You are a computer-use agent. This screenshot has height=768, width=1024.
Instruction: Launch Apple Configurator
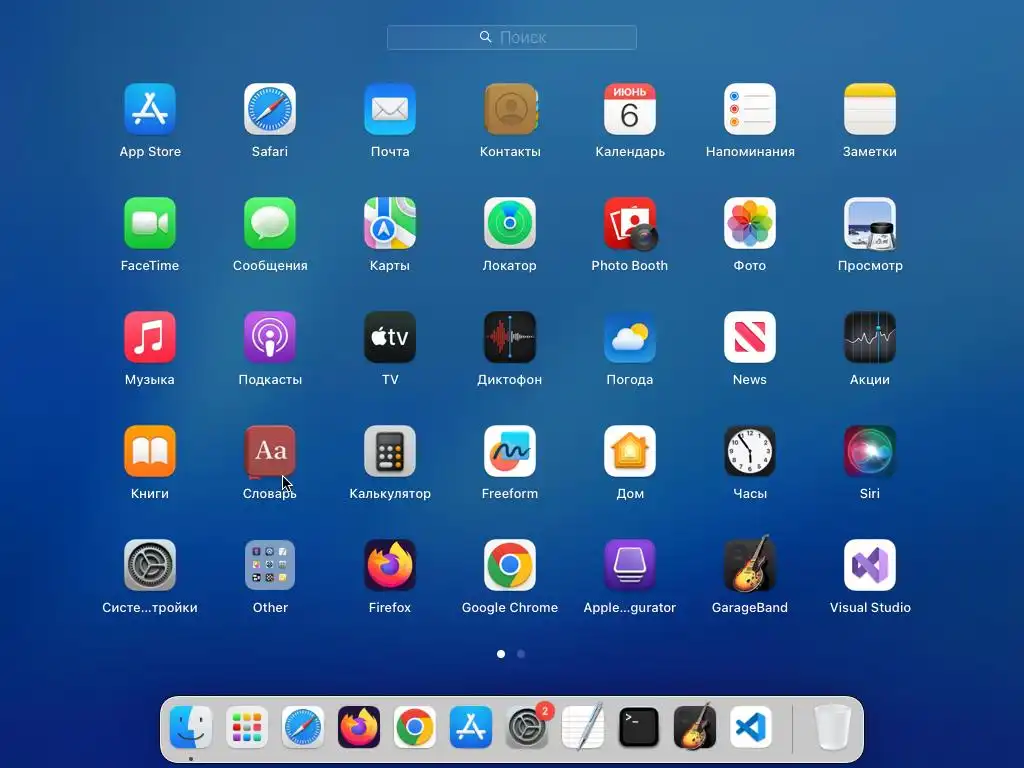(x=630, y=565)
